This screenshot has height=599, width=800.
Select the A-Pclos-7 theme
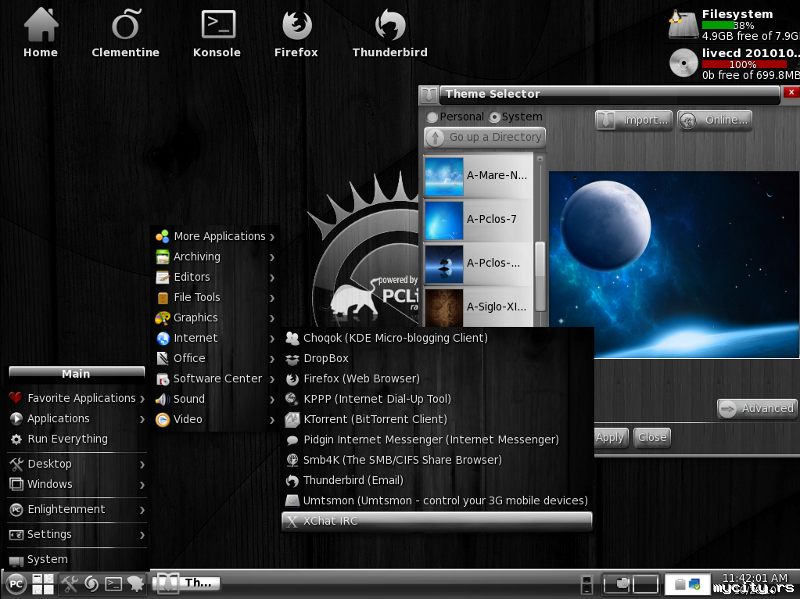(478, 220)
